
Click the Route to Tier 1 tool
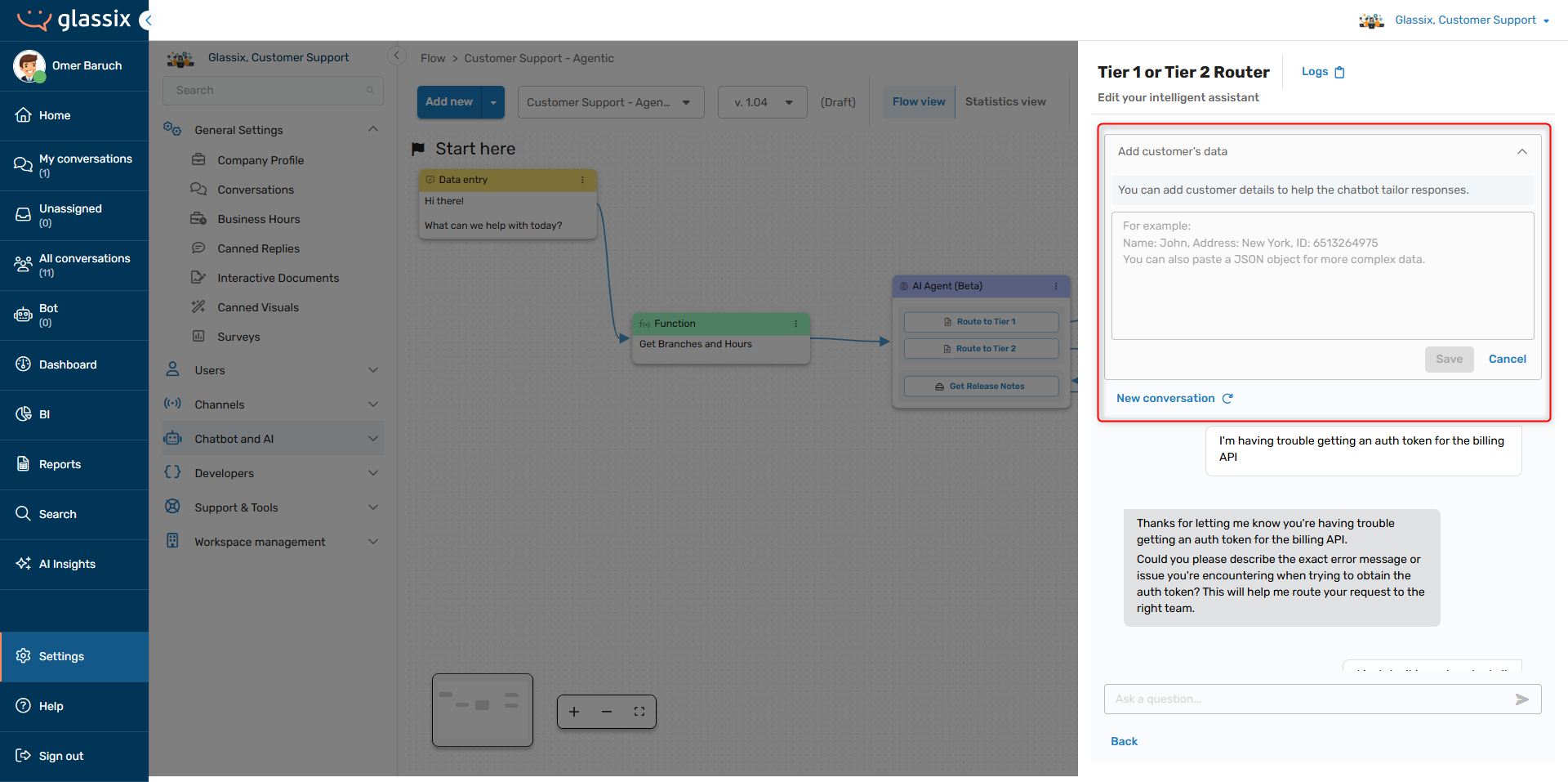(x=981, y=322)
